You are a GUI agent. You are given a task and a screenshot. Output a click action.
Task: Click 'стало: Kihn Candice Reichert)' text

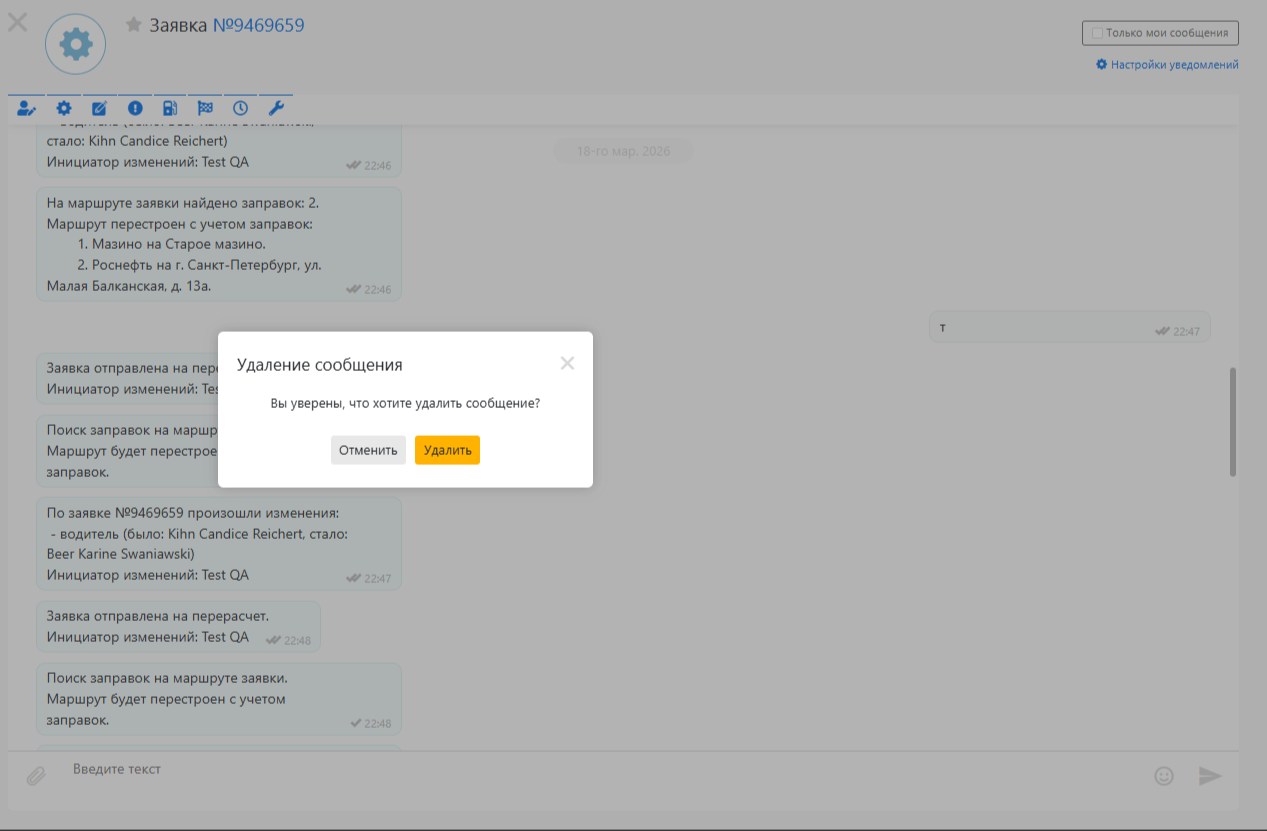[x=137, y=141]
